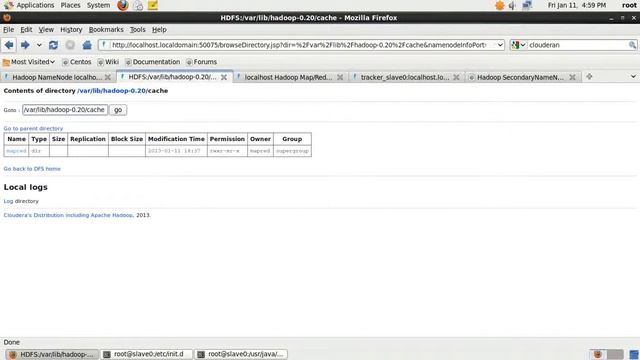Open the History menu
This screenshot has height=360, width=640.
71,29
